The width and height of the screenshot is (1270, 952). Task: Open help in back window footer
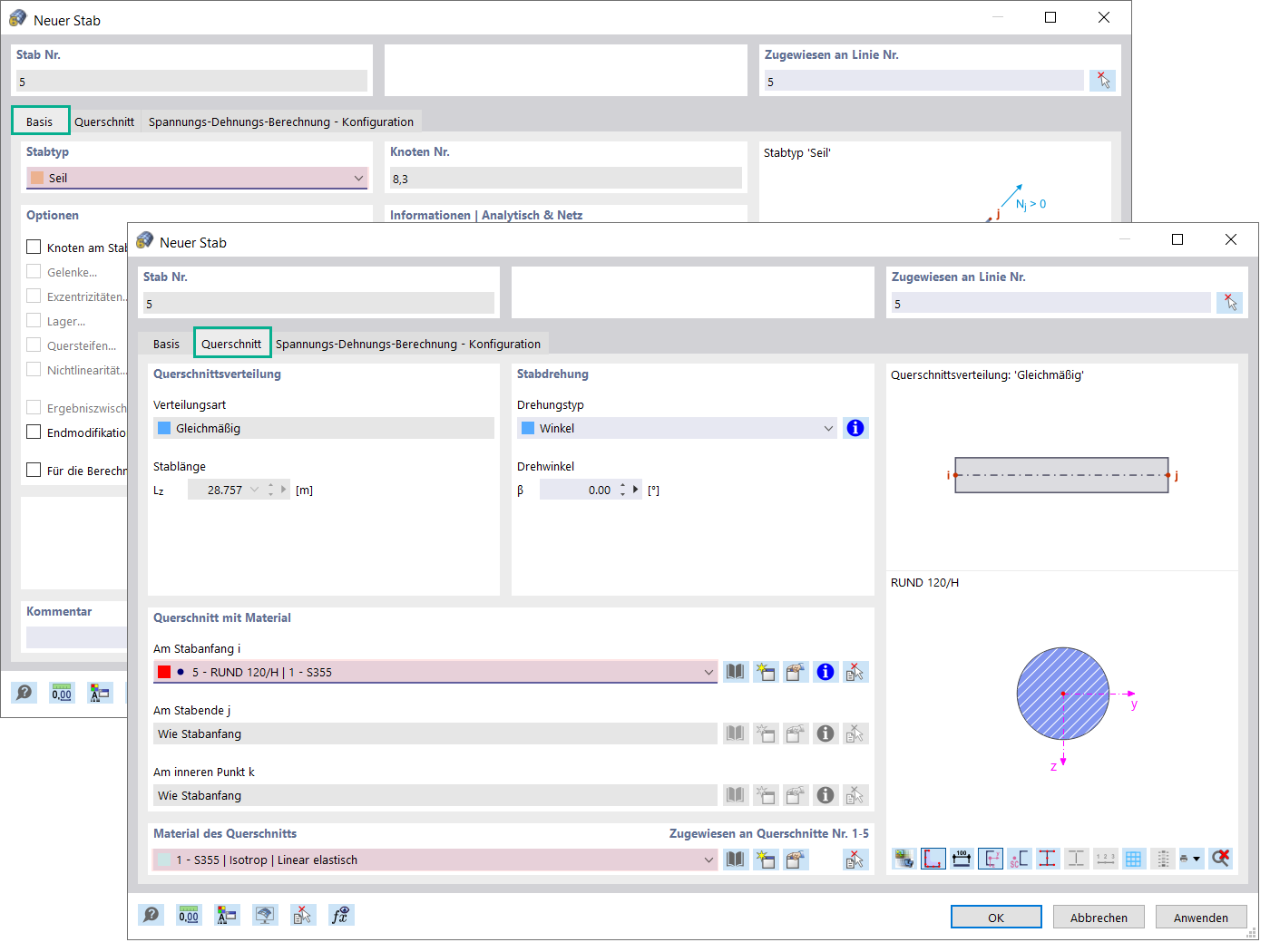pos(24,694)
